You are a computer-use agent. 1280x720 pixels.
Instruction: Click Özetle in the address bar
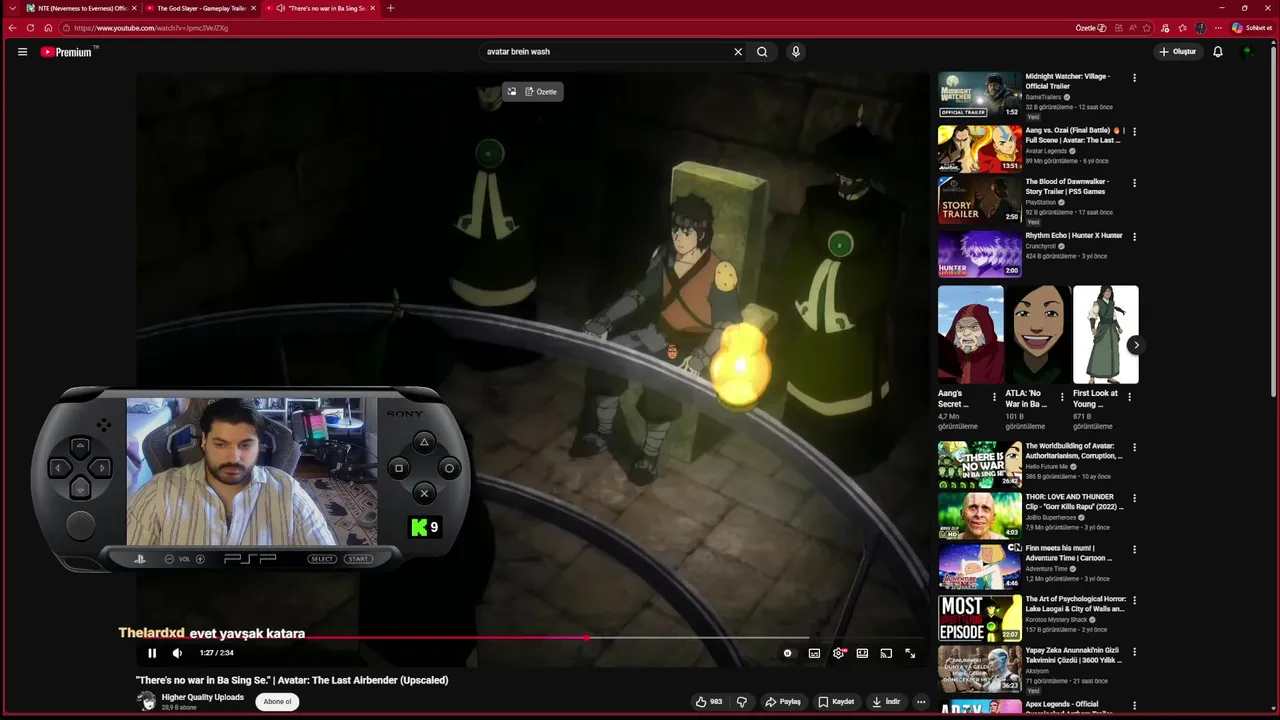coord(1090,28)
